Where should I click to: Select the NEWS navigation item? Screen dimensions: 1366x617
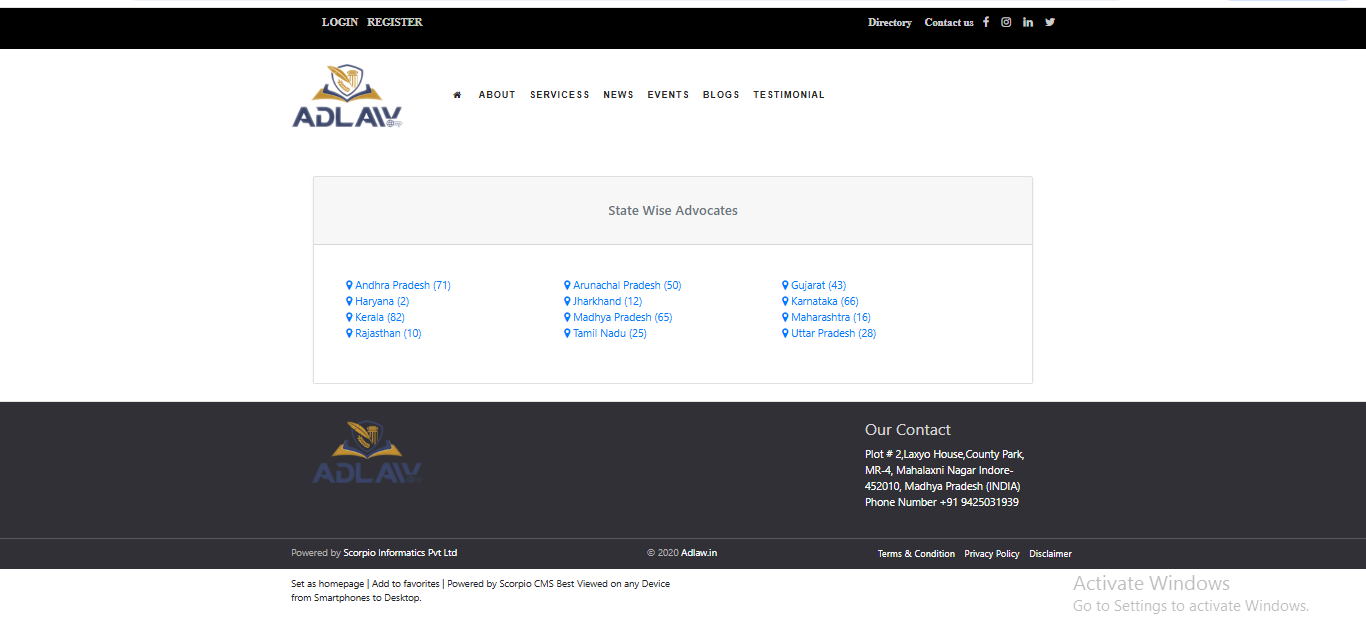[x=618, y=94]
